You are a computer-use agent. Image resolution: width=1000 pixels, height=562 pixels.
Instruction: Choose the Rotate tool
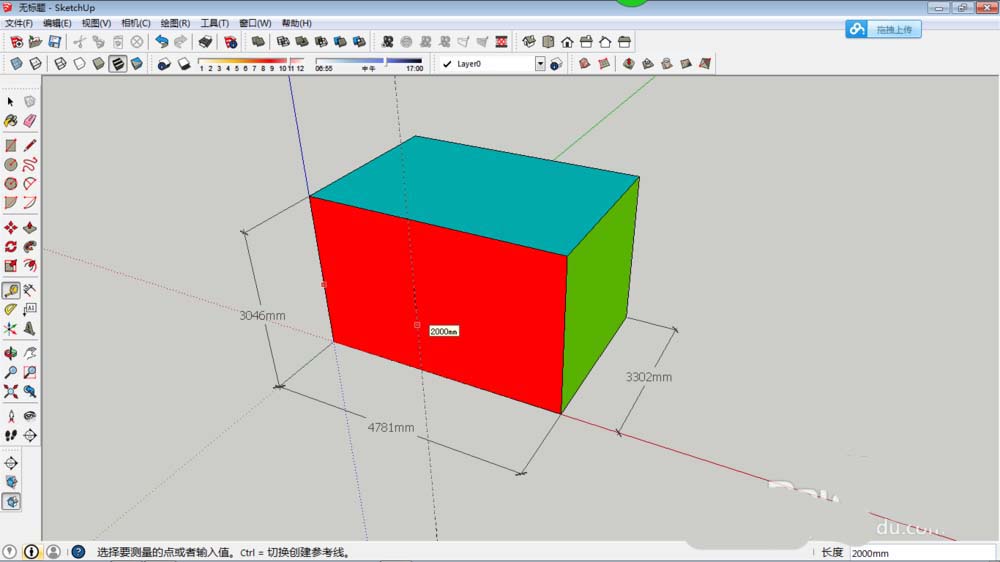(x=10, y=247)
